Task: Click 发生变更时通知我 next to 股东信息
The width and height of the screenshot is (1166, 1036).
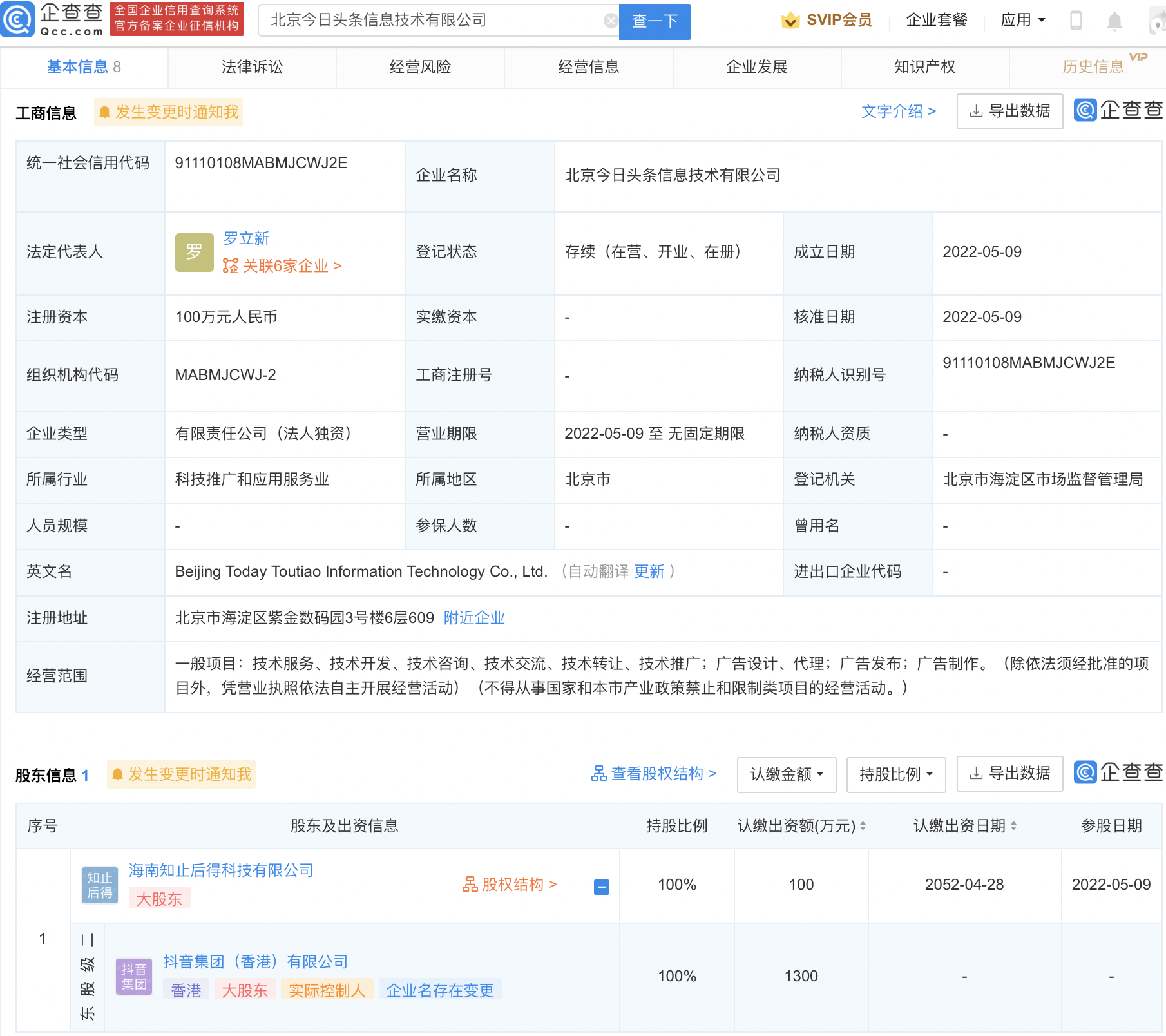Action: (x=182, y=774)
